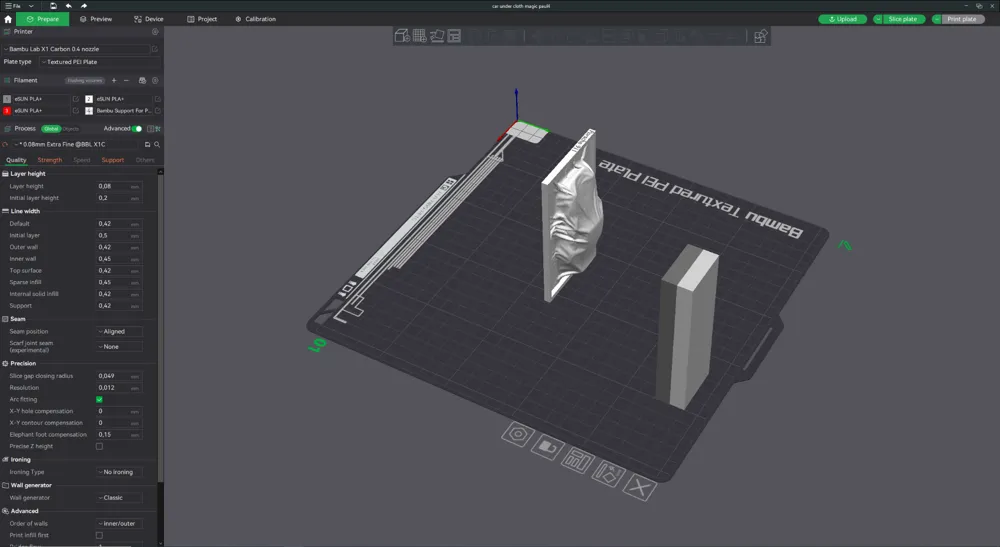Switch process scope to Global
1000x547 pixels.
pyautogui.click(x=51, y=129)
